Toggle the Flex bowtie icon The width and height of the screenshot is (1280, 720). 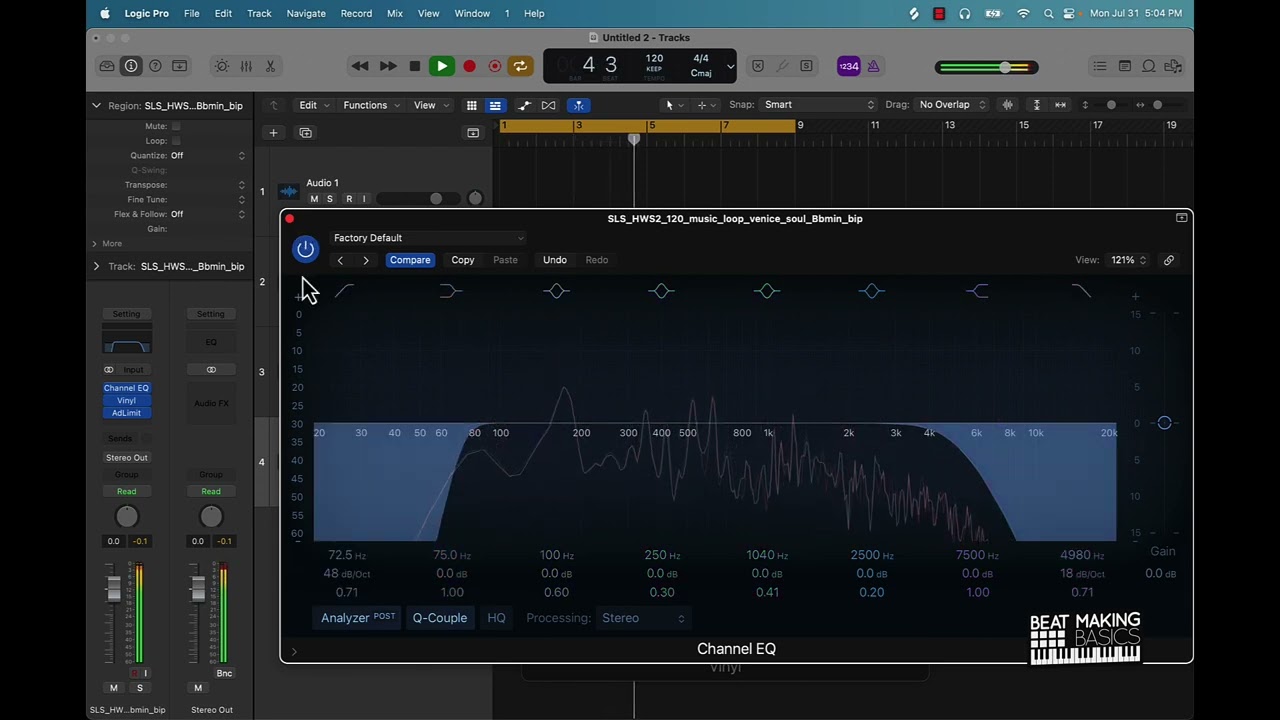[549, 105]
